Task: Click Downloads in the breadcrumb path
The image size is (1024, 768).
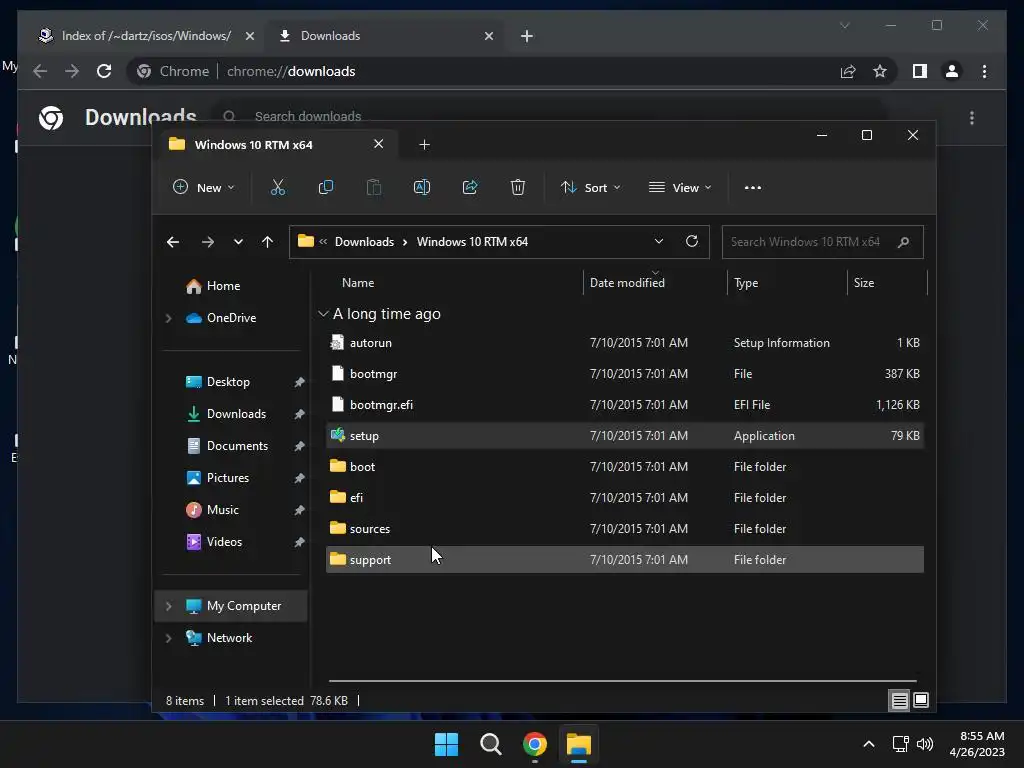Action: point(364,242)
